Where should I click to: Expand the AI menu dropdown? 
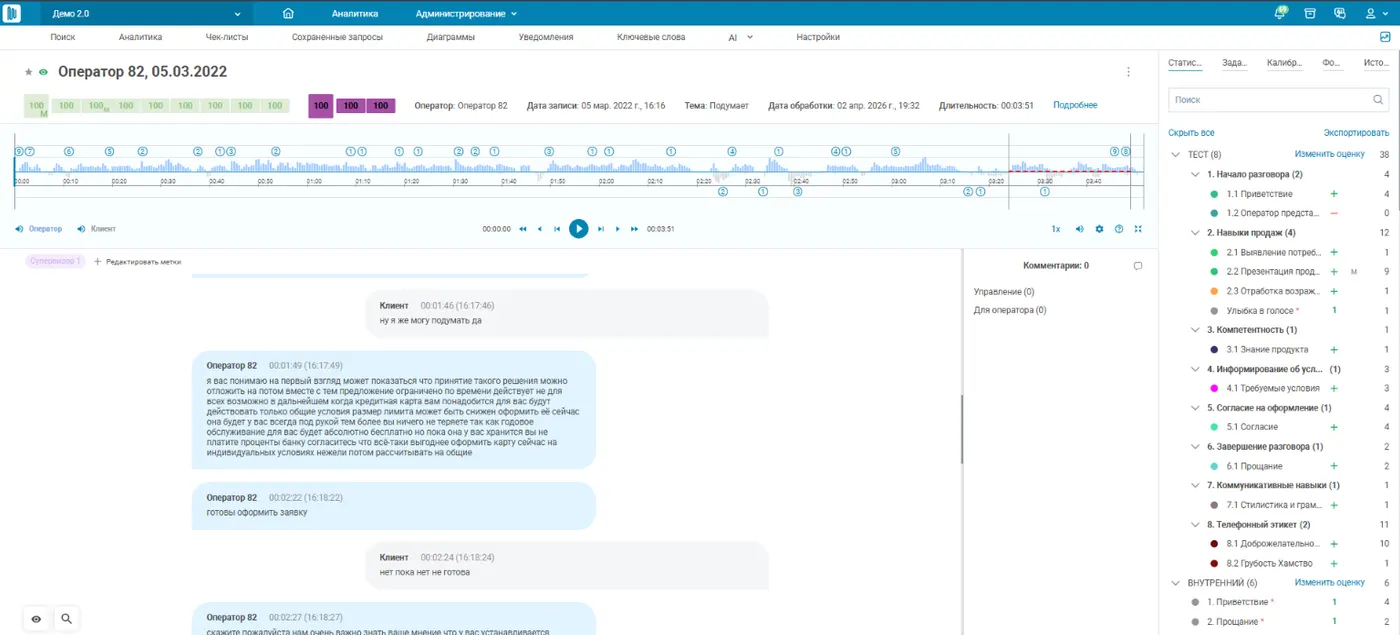740,37
